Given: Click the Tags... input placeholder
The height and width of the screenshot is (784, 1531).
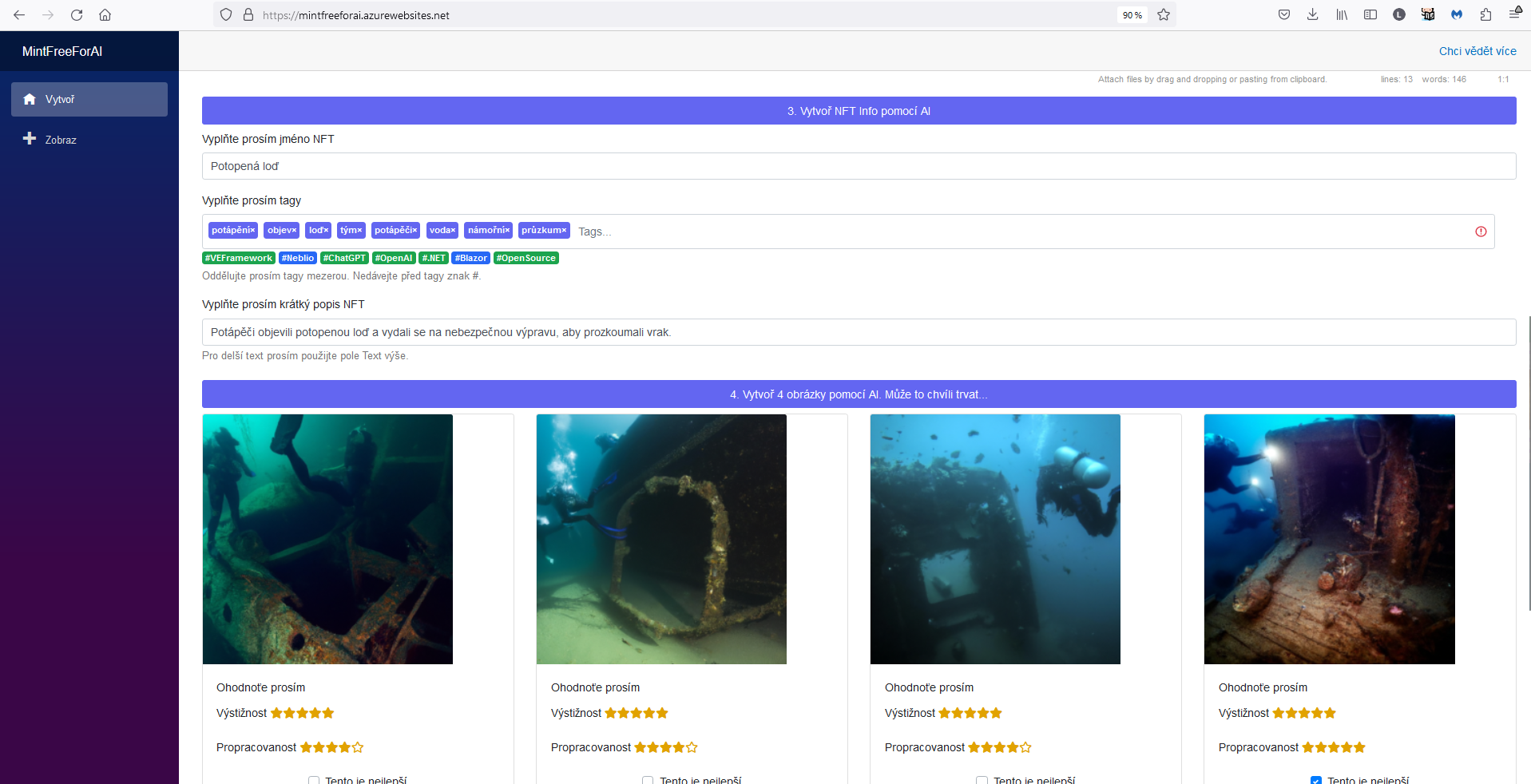Looking at the screenshot, I should pos(595,232).
